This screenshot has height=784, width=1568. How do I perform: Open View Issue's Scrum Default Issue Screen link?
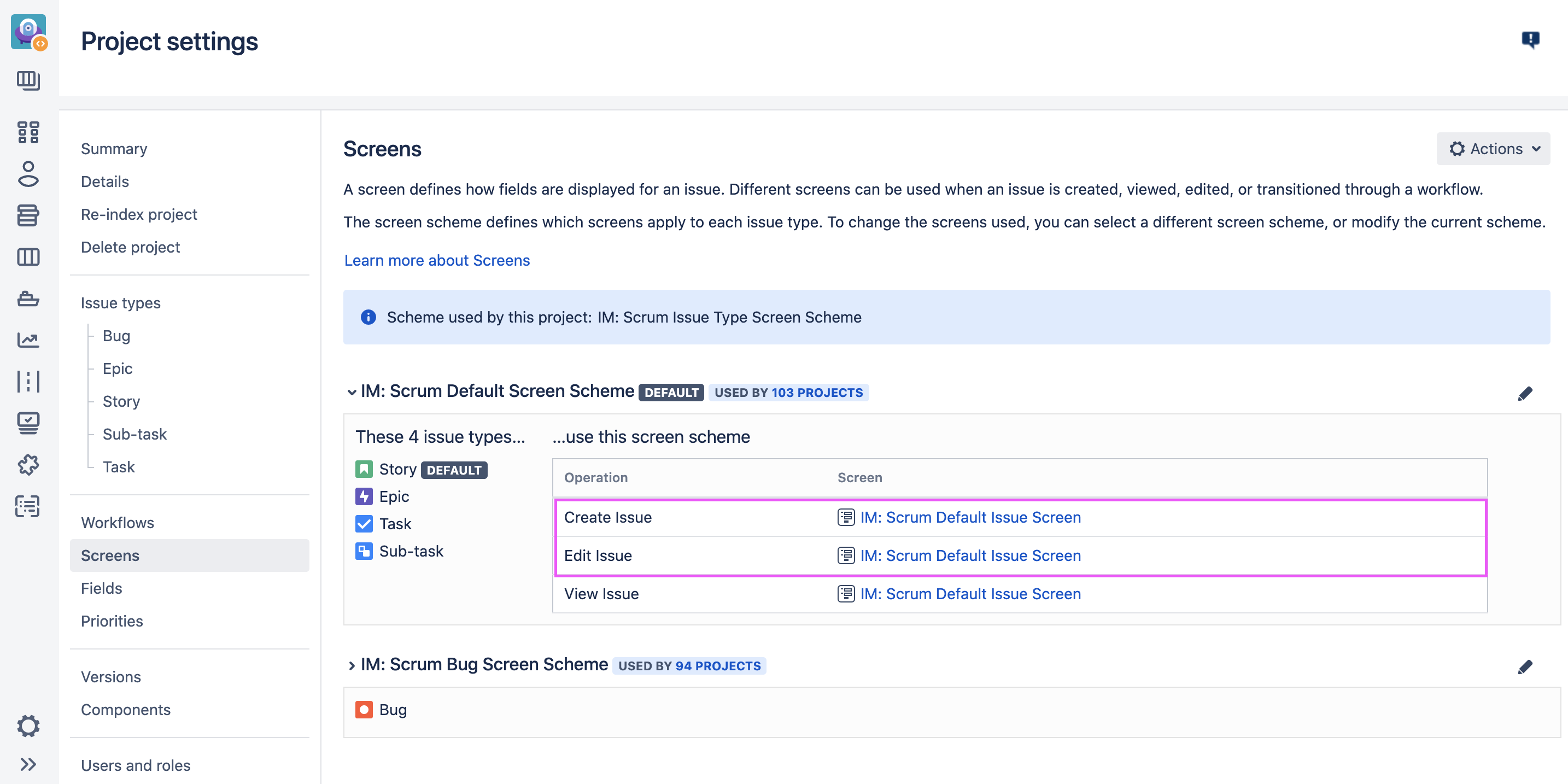click(970, 594)
